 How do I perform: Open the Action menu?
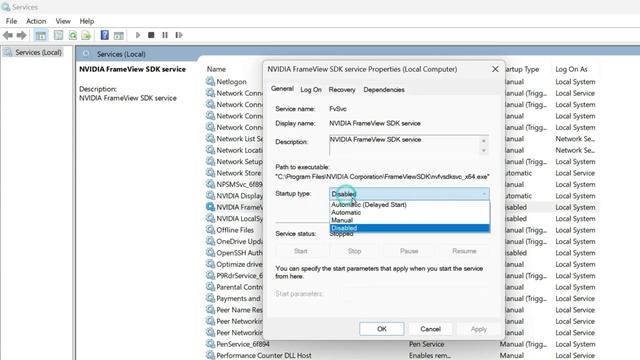point(36,21)
